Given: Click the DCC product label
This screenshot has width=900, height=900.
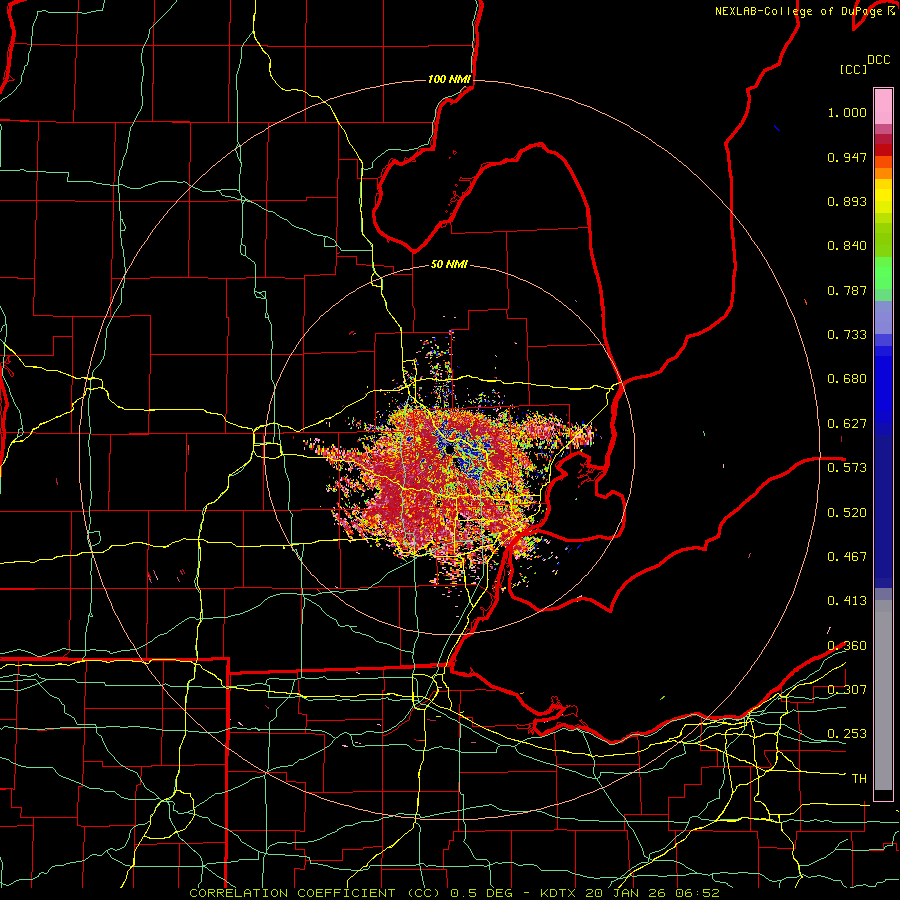Looking at the screenshot, I should [879, 60].
